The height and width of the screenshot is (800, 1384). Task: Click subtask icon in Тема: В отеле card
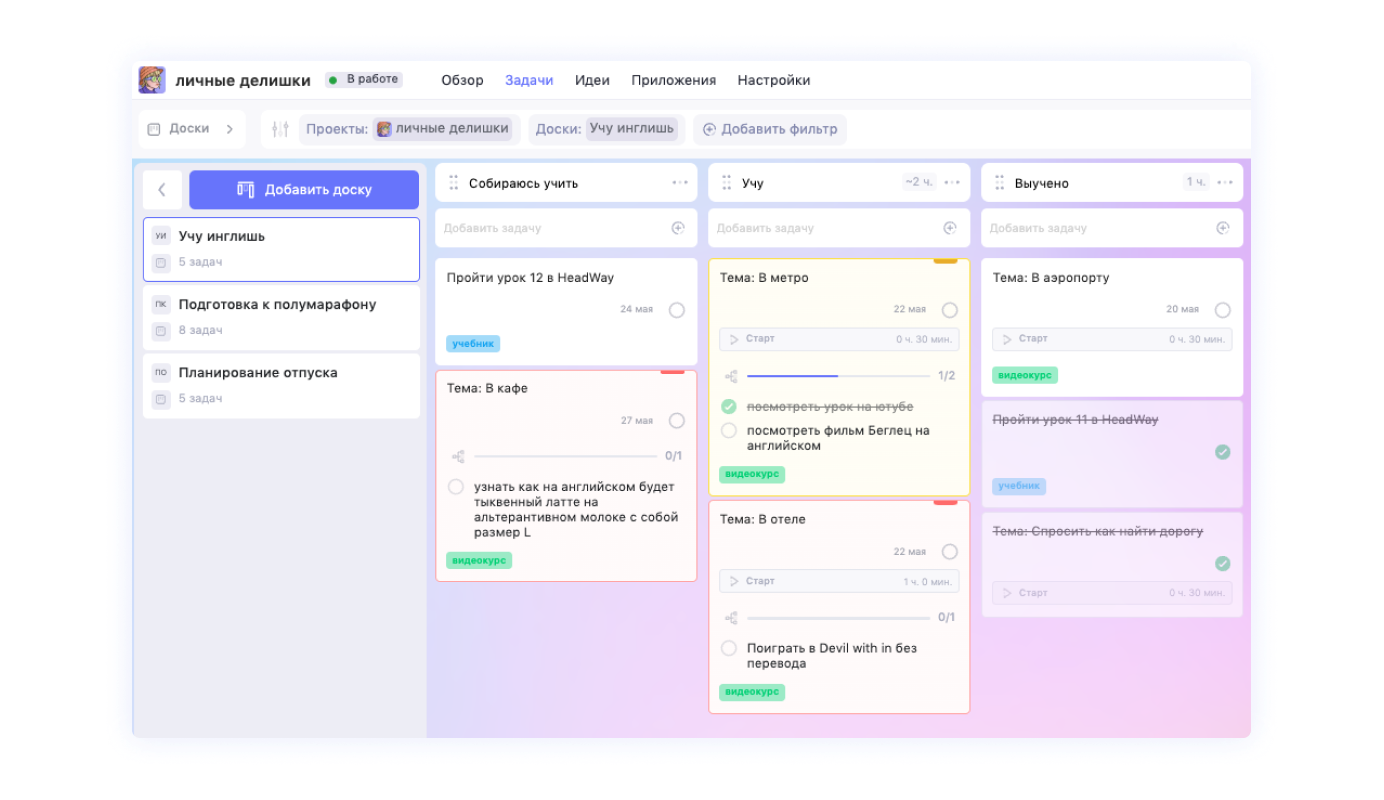click(x=731, y=618)
